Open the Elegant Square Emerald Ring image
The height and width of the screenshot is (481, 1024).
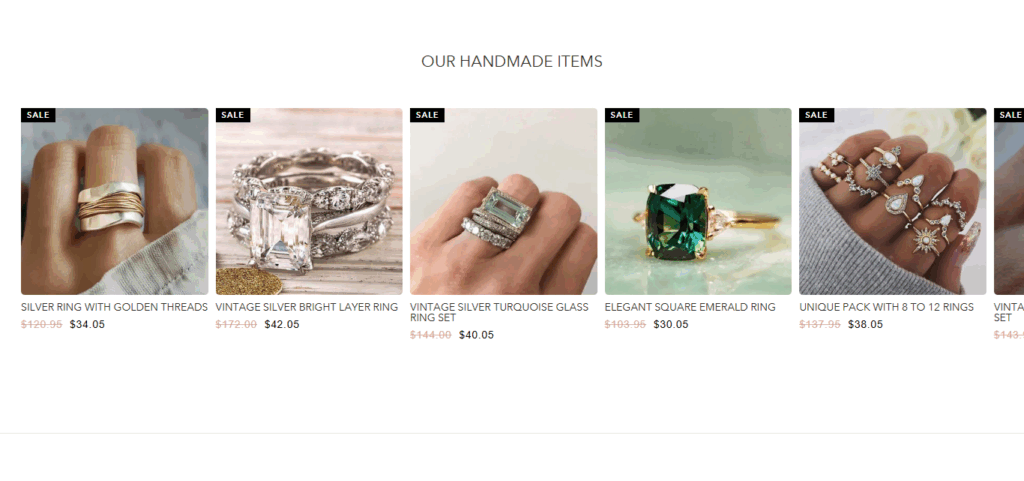point(698,201)
